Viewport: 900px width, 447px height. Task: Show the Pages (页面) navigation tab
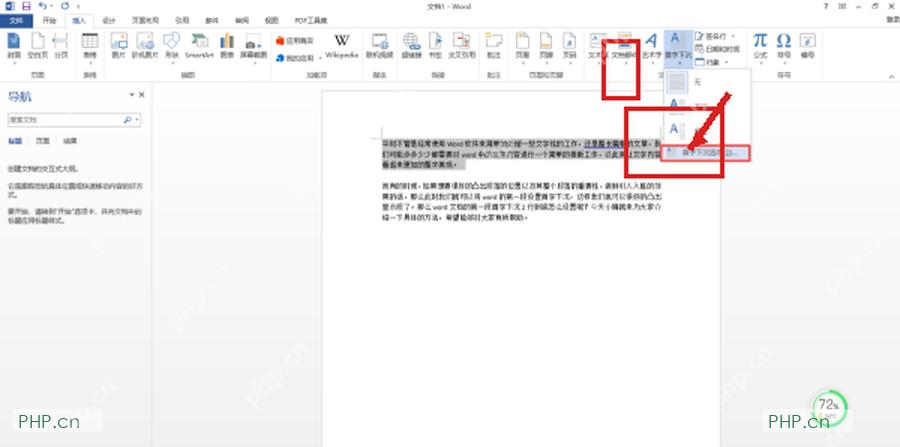[x=42, y=141]
